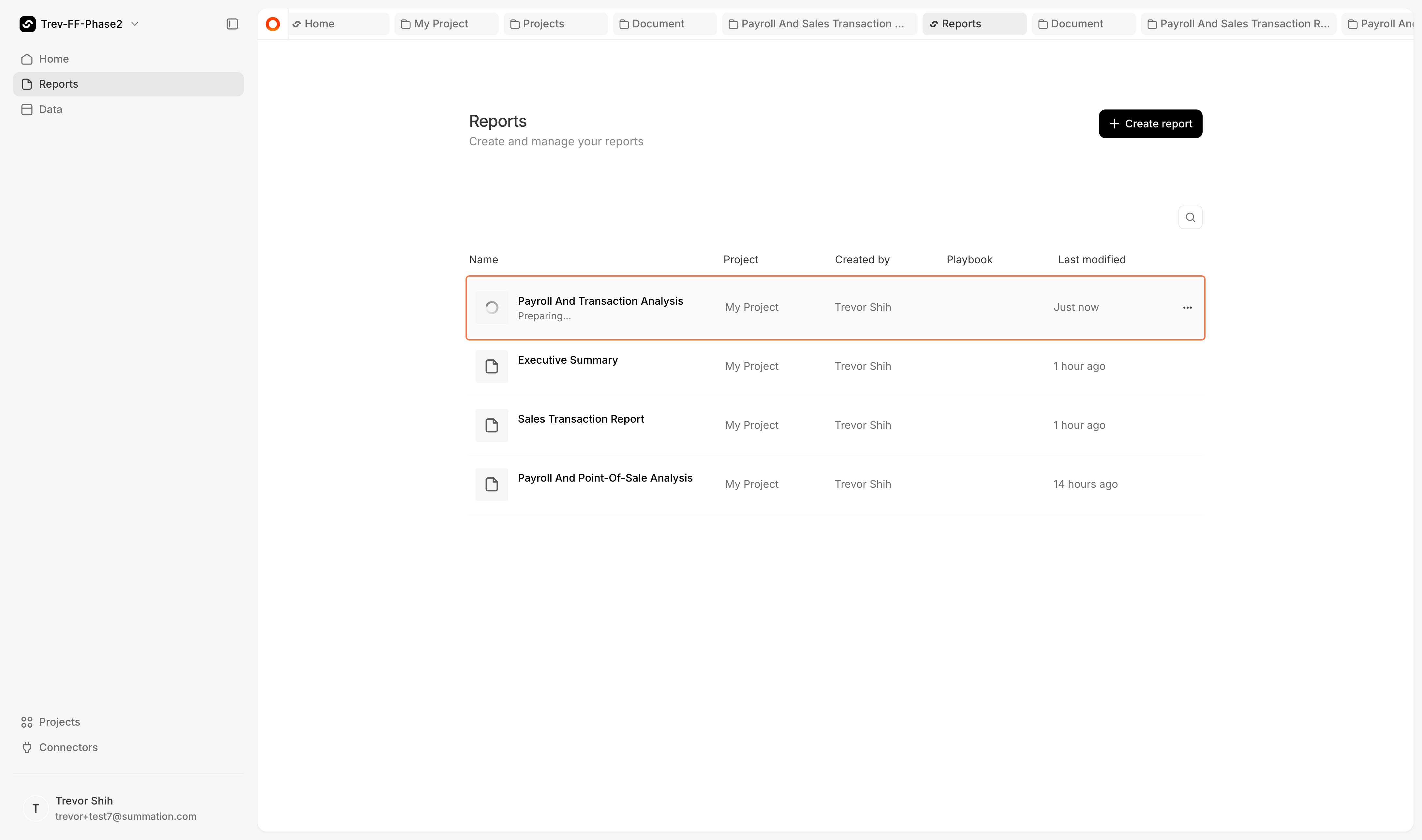Image resolution: width=1422 pixels, height=840 pixels.
Task: Sort by the Project column header
Action: [x=740, y=259]
